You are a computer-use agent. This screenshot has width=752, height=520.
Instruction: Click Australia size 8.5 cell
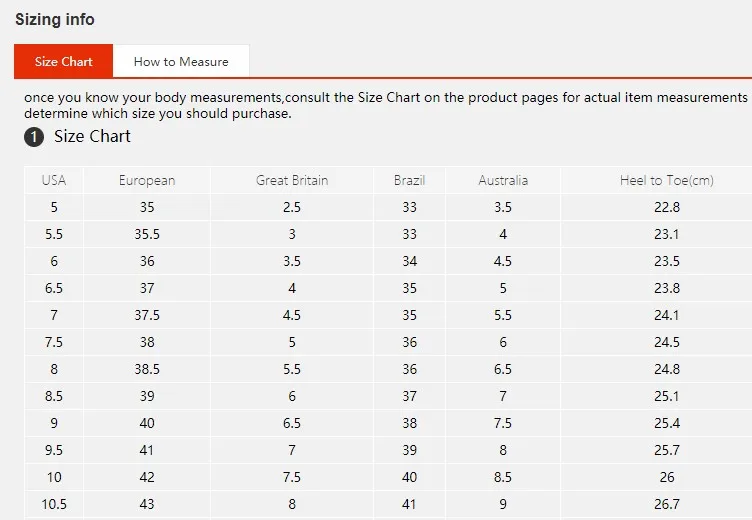[503, 477]
